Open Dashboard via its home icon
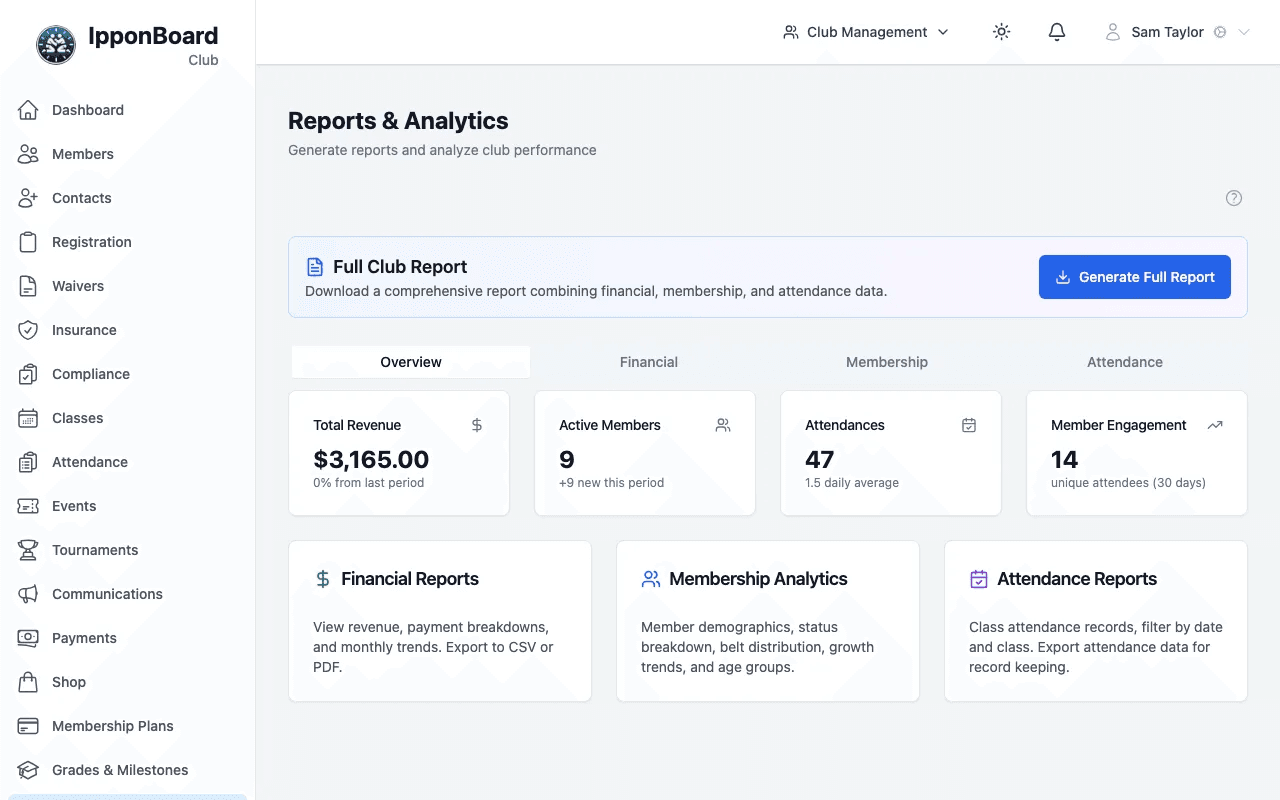Viewport: 1280px width, 800px height. (x=28, y=110)
